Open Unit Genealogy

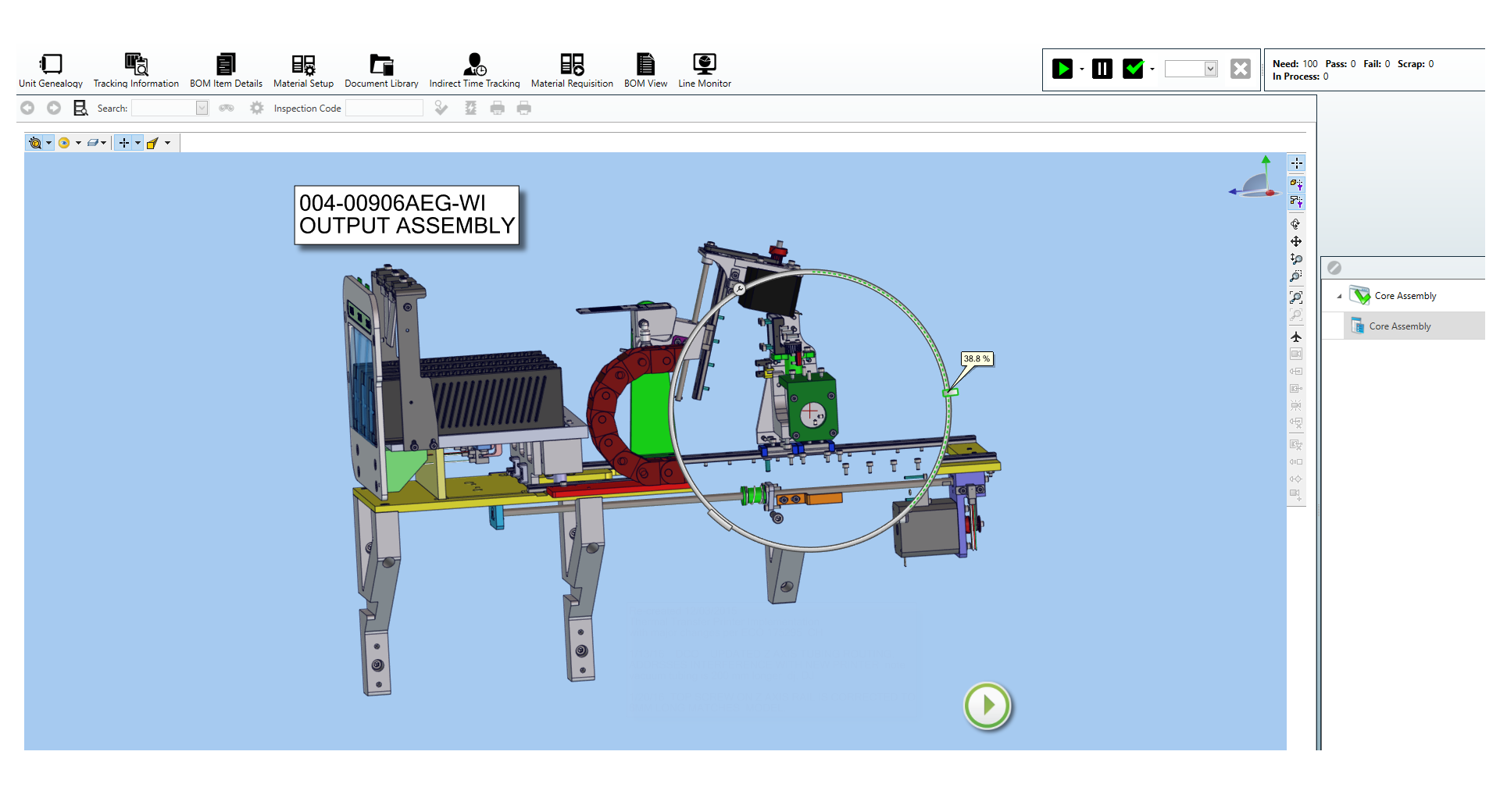coord(51,70)
